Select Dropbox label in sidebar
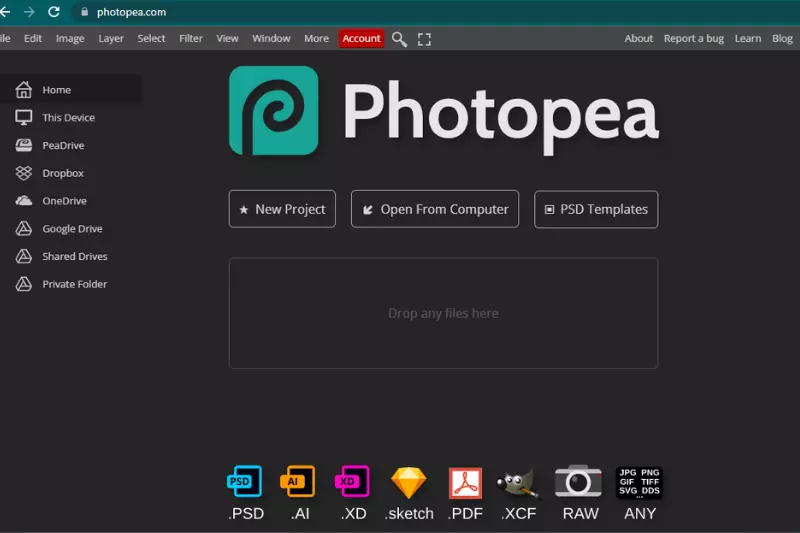This screenshot has height=533, width=800. click(63, 173)
